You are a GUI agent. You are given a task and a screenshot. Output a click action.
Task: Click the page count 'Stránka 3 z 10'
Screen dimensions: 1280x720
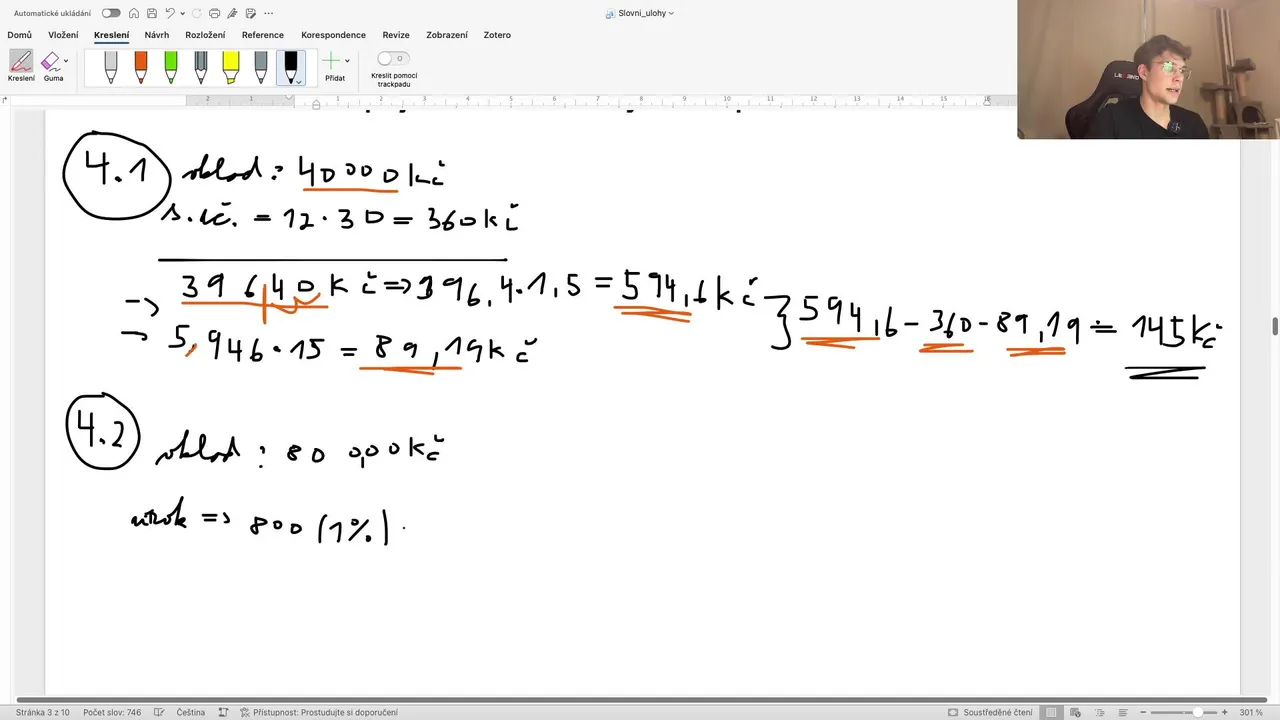click(42, 712)
